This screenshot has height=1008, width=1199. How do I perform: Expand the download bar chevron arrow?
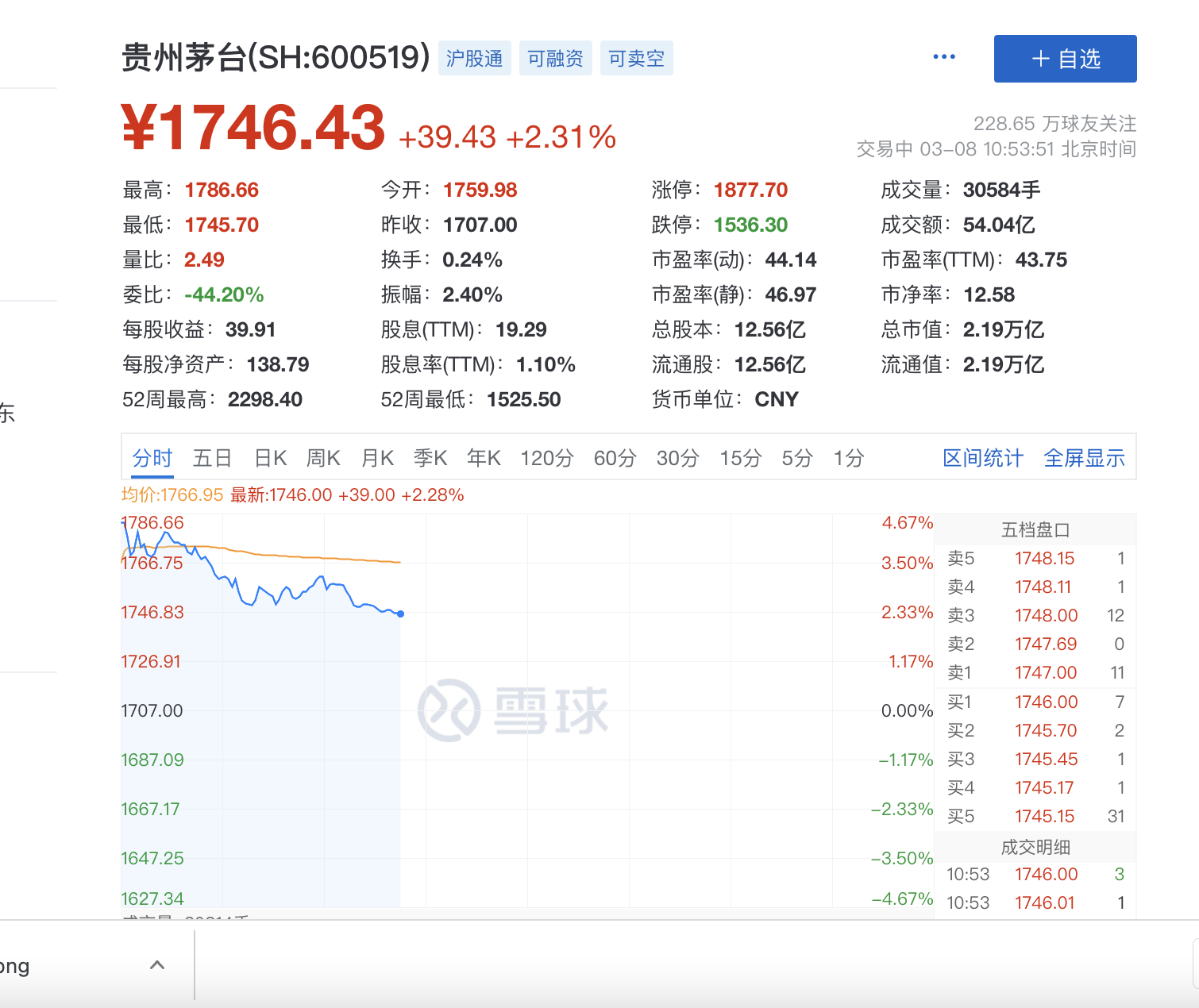coord(157,965)
